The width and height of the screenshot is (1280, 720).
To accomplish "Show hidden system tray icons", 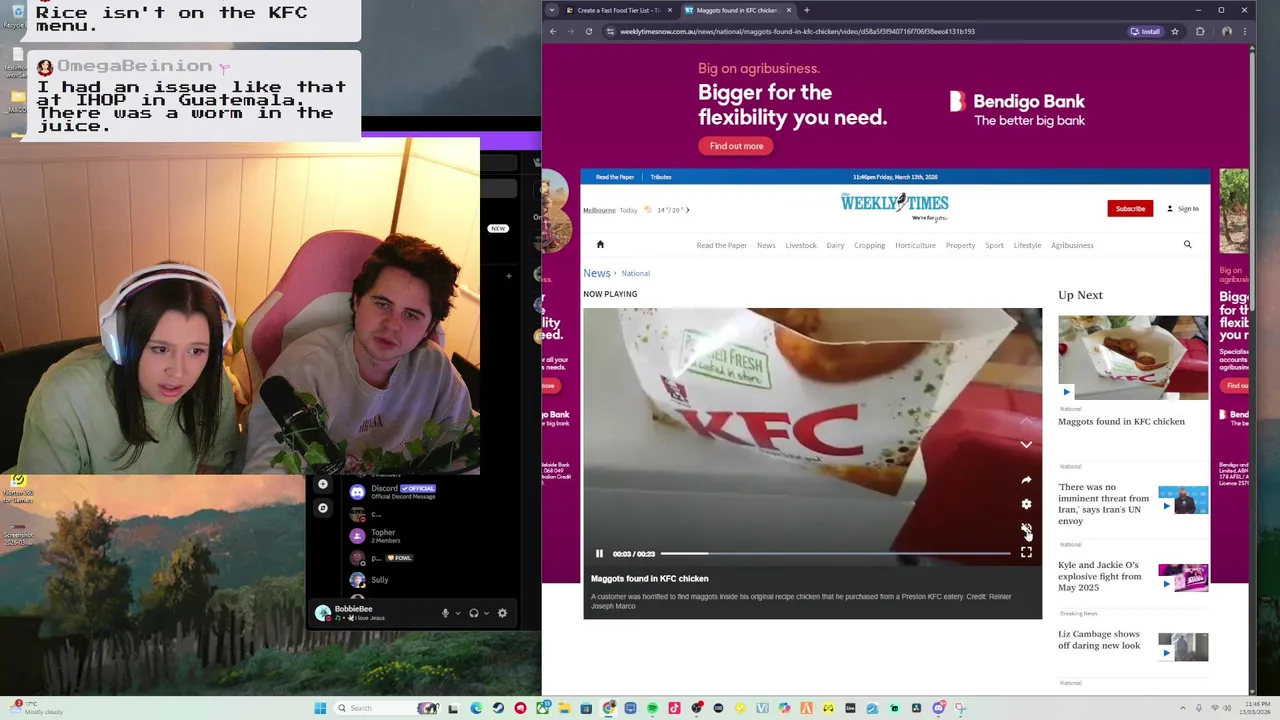I will (x=1183, y=708).
